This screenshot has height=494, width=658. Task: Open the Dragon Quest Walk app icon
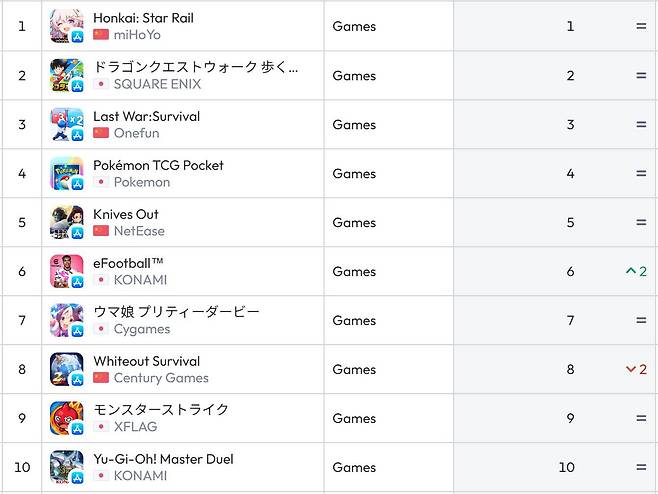click(x=66, y=76)
